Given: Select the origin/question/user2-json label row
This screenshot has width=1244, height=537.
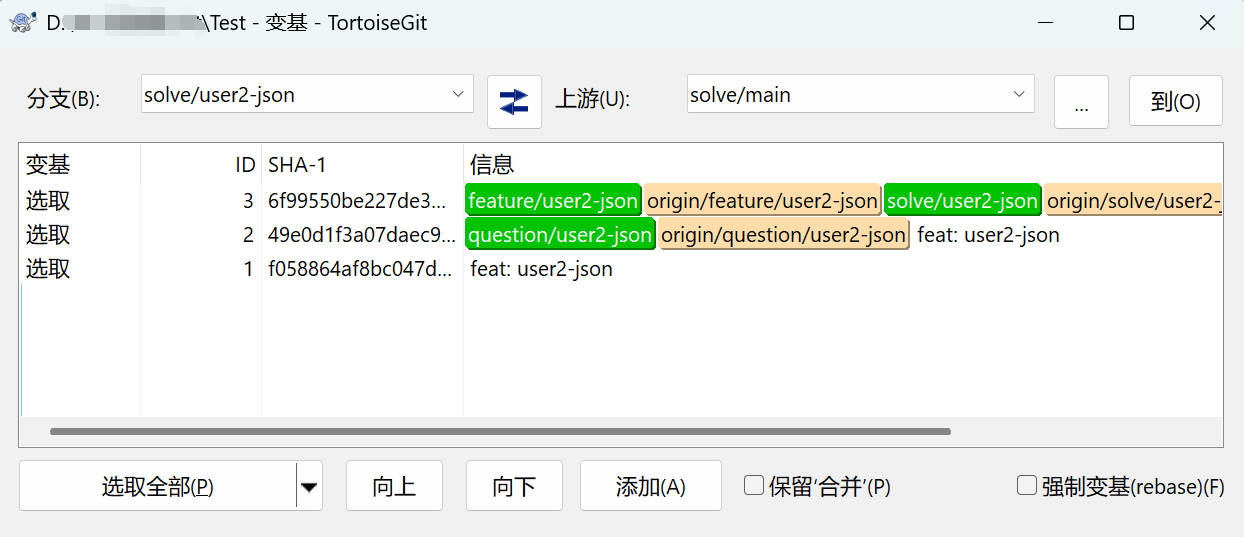Looking at the screenshot, I should [620, 235].
